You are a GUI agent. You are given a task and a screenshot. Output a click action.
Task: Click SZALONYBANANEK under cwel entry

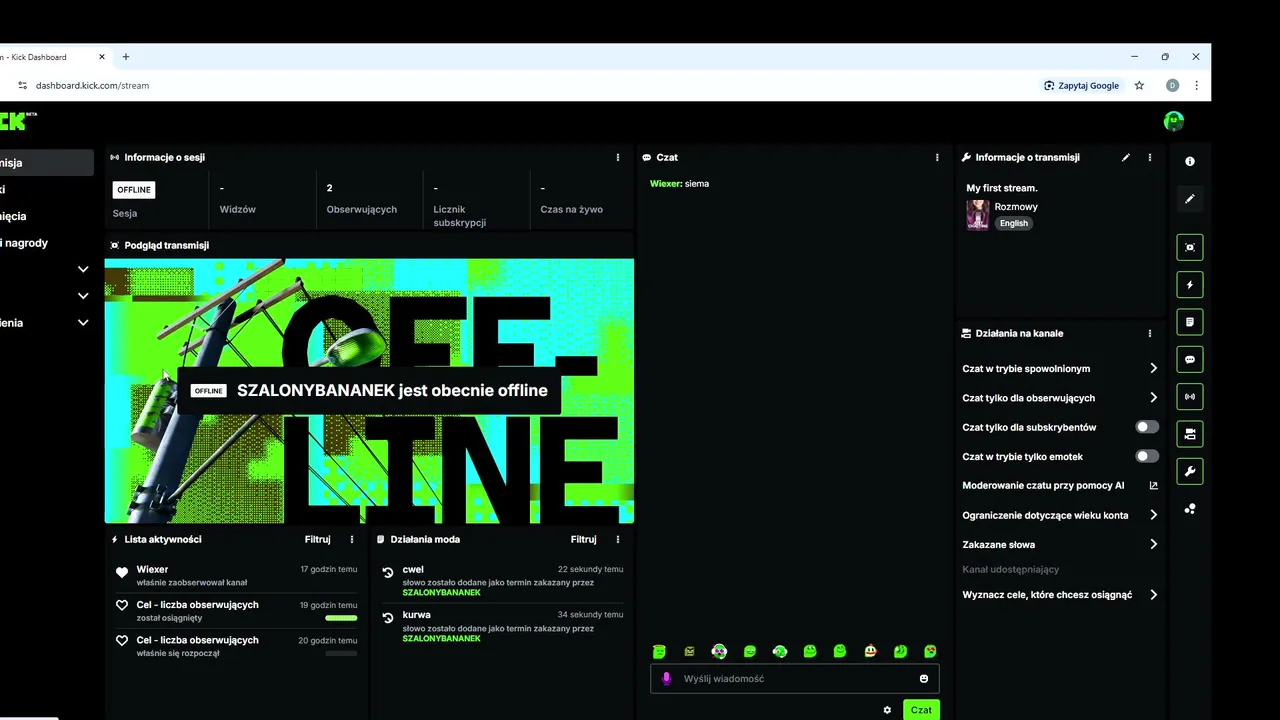point(441,593)
